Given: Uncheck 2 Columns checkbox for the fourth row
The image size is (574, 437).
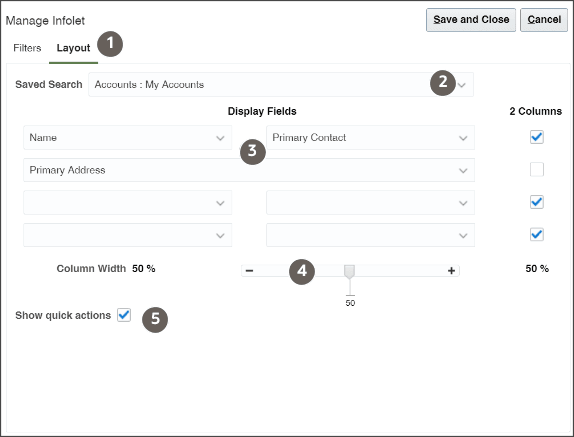Looking at the screenshot, I should tap(537, 234).
